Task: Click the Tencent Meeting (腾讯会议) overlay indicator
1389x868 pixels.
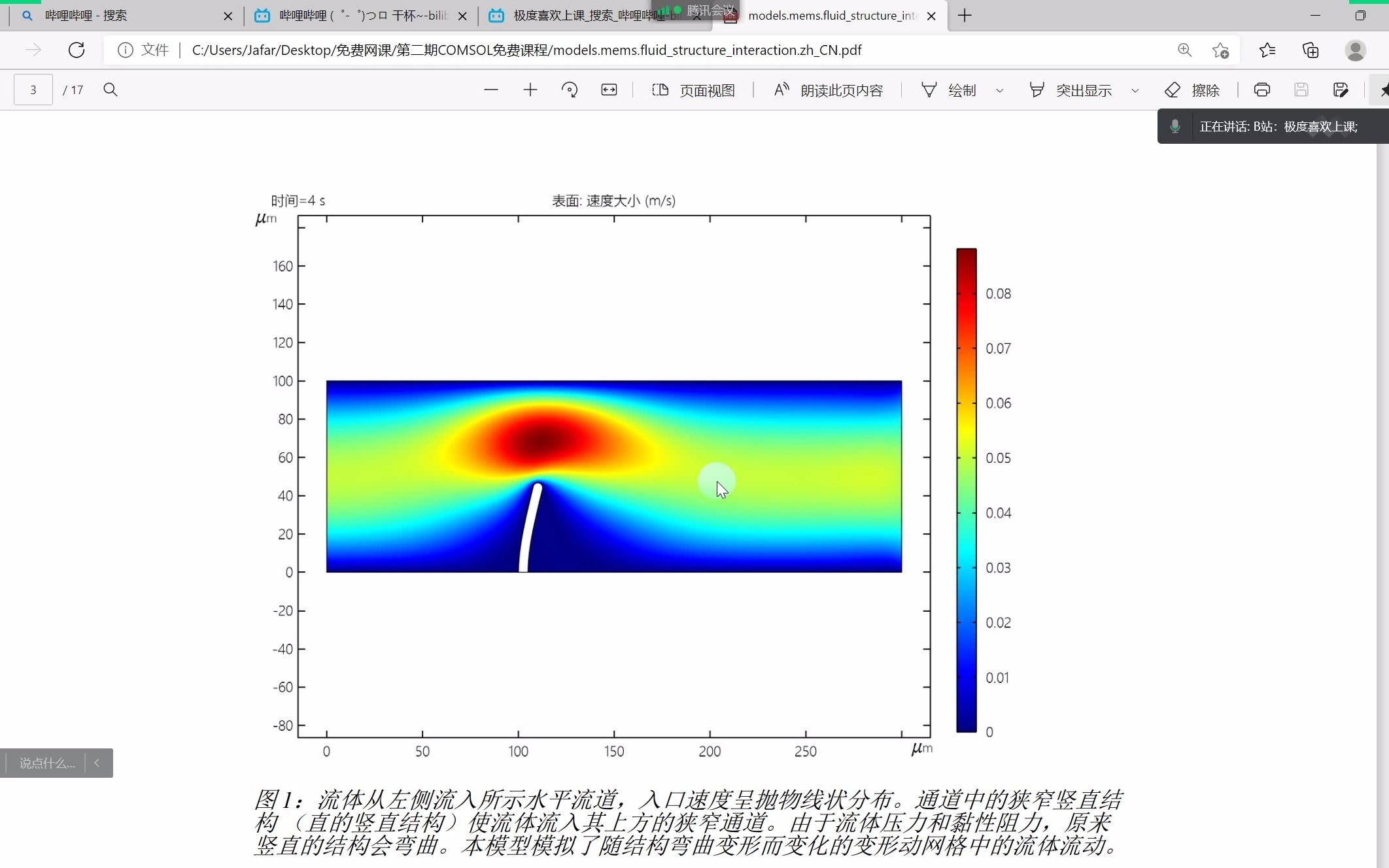Action: pyautogui.click(x=695, y=10)
